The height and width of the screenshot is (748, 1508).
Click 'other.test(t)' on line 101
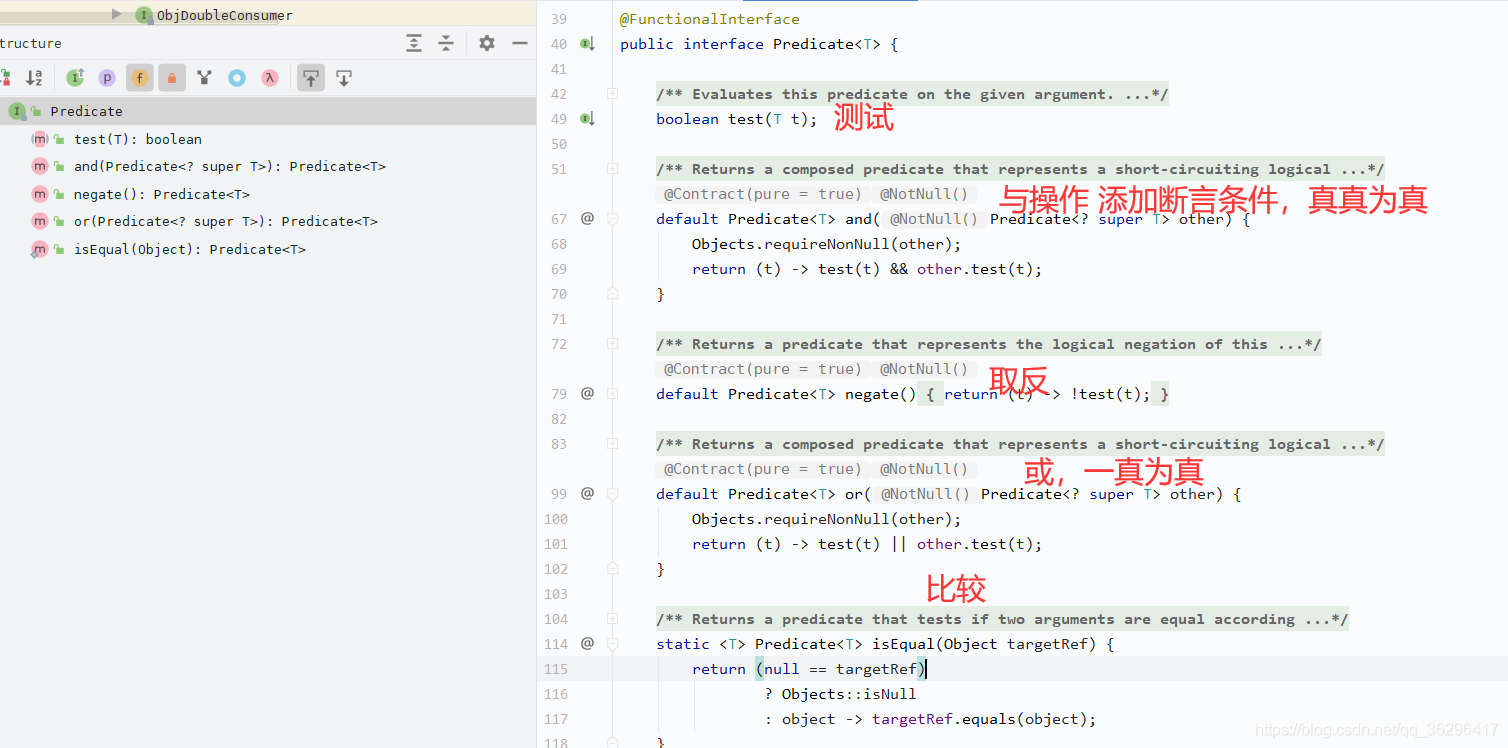(975, 544)
